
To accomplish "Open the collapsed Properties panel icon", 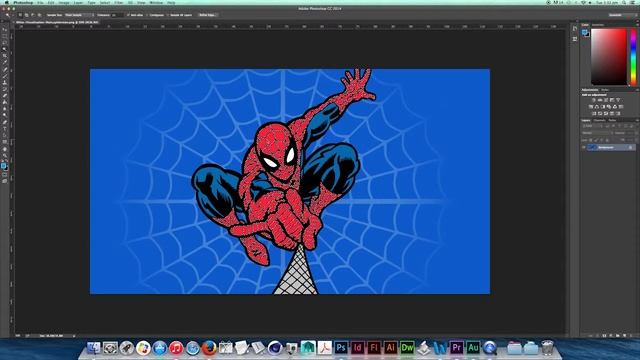I will click(x=575, y=39).
